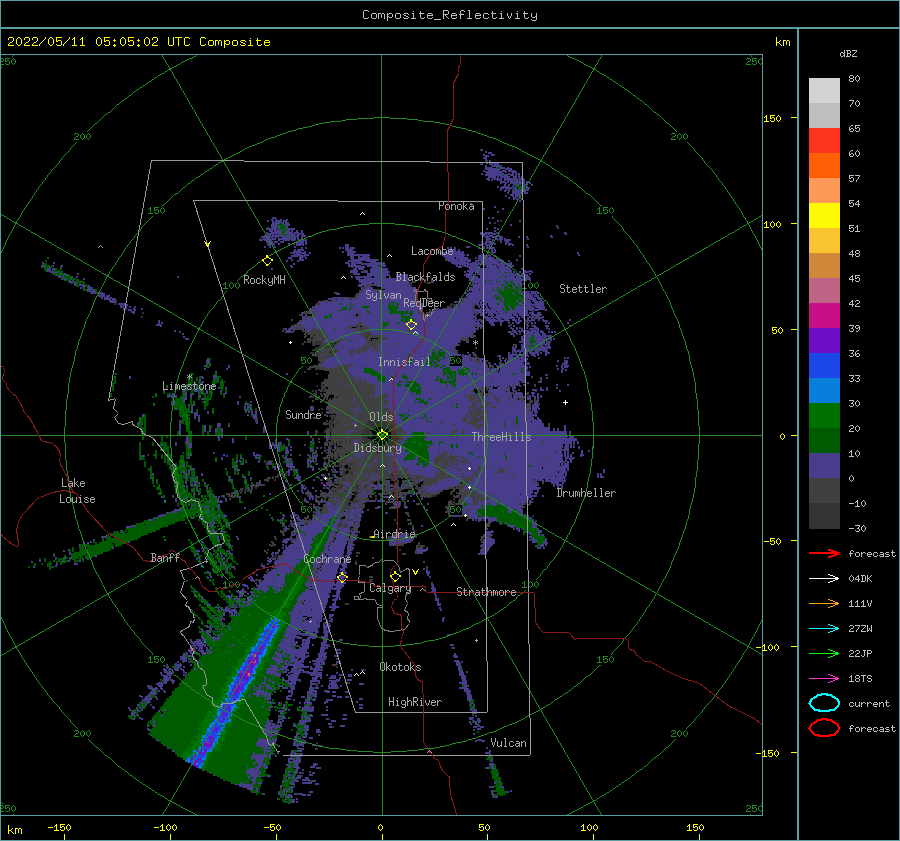900x841 pixels.
Task: Click the white 04DK arrow icon
Action: point(824,579)
